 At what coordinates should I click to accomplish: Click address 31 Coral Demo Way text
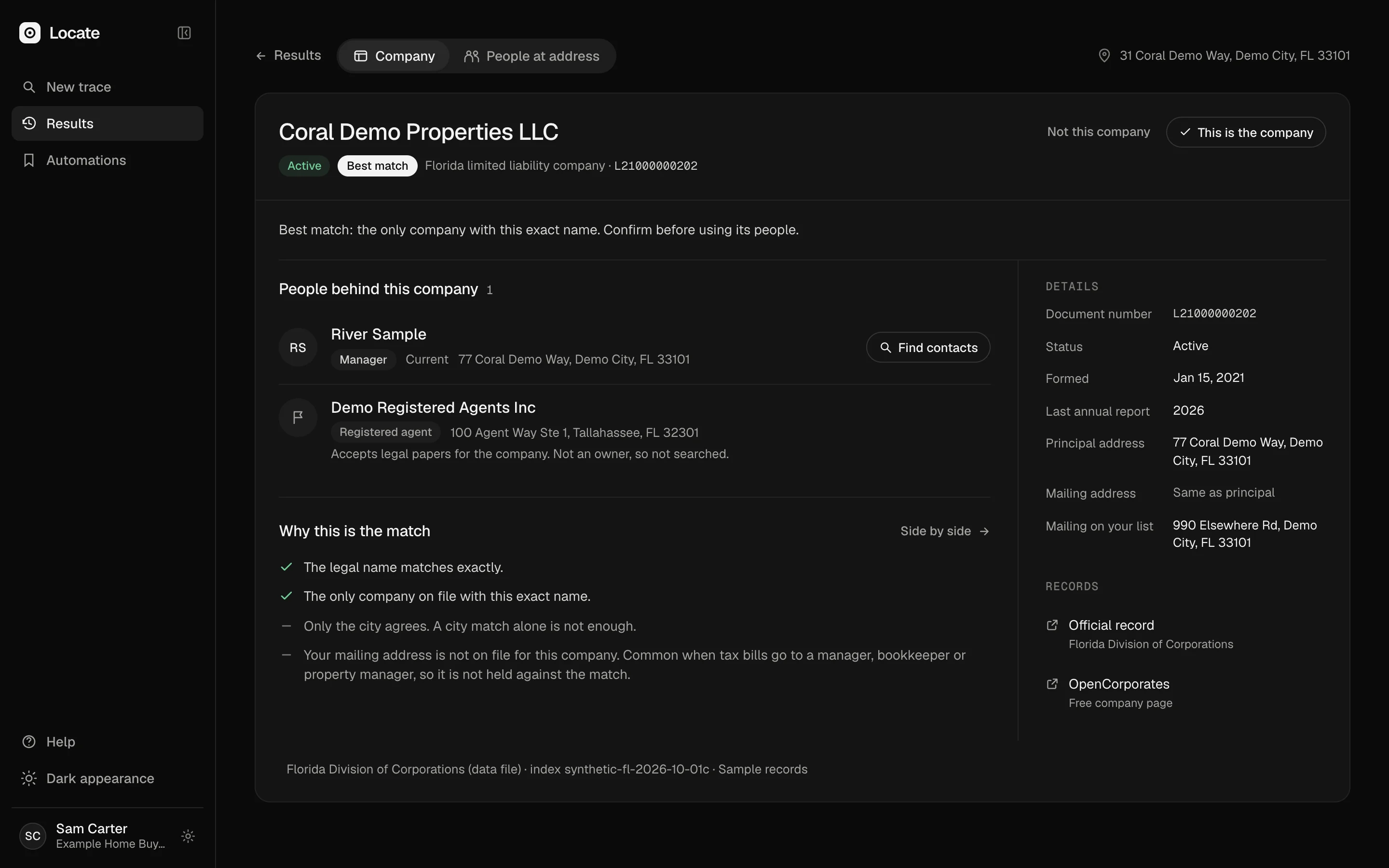1234,55
